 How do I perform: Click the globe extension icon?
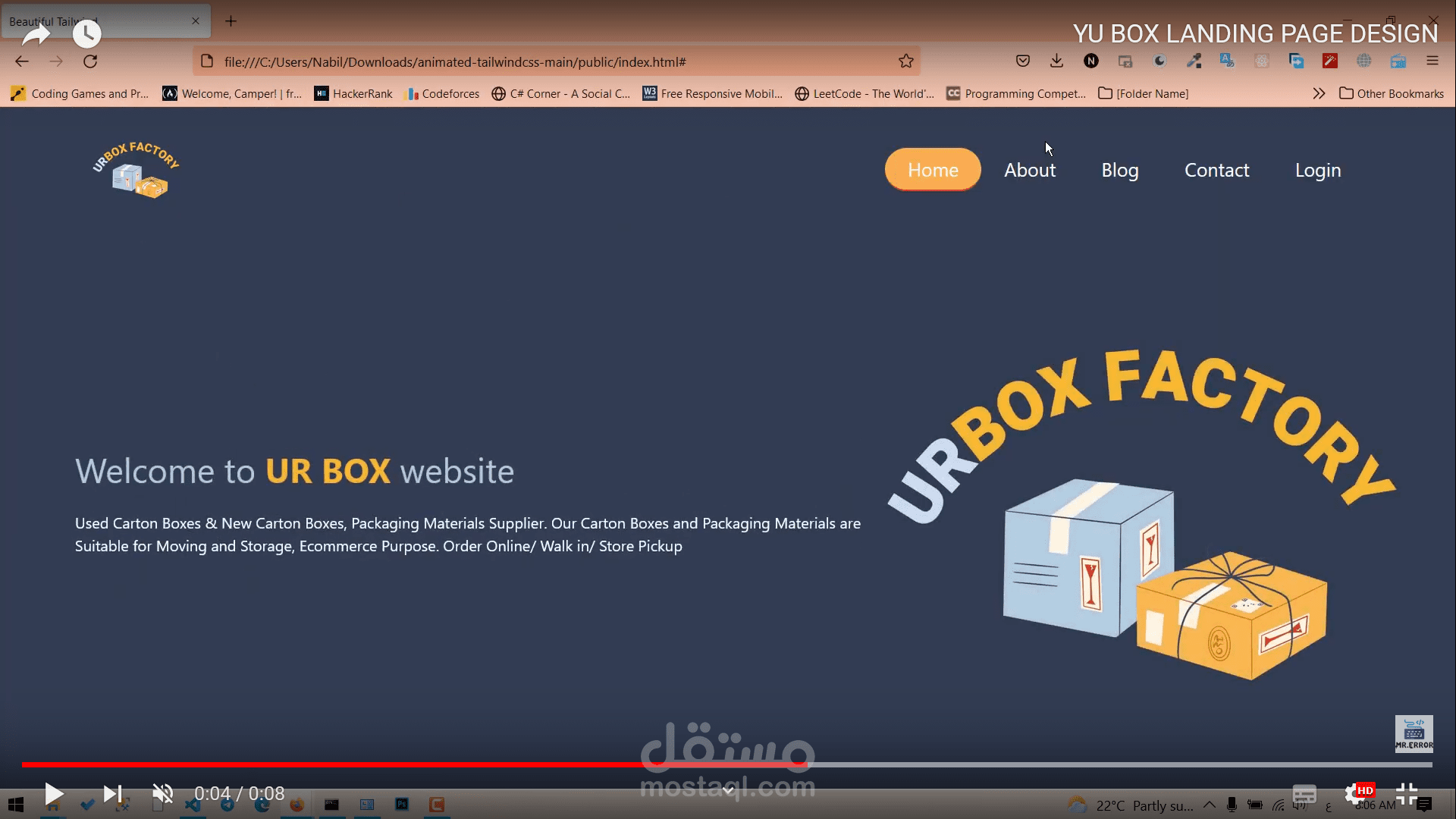click(x=1364, y=61)
